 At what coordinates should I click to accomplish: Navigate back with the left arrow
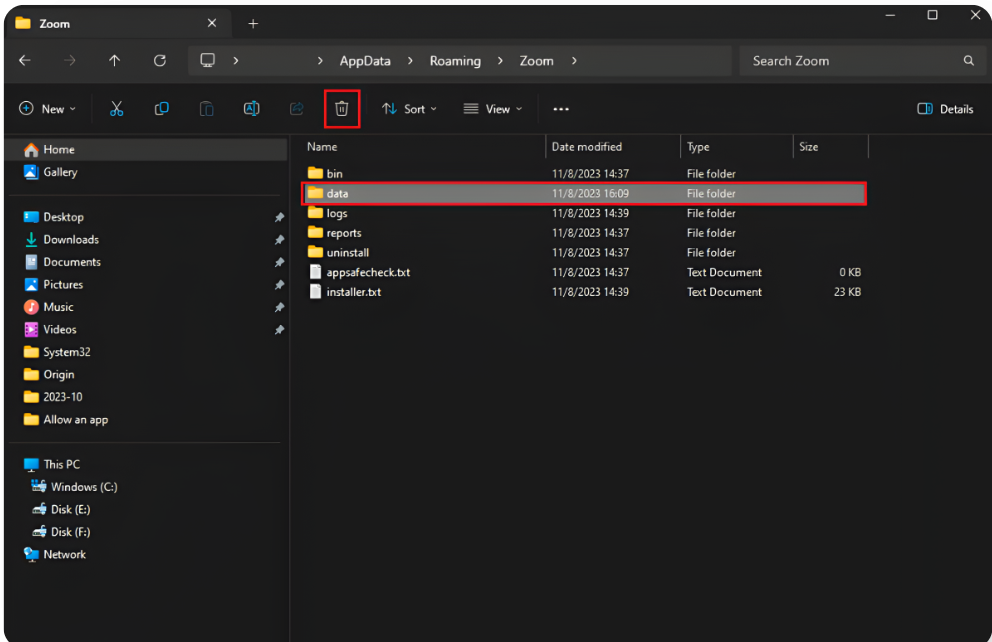click(x=25, y=61)
